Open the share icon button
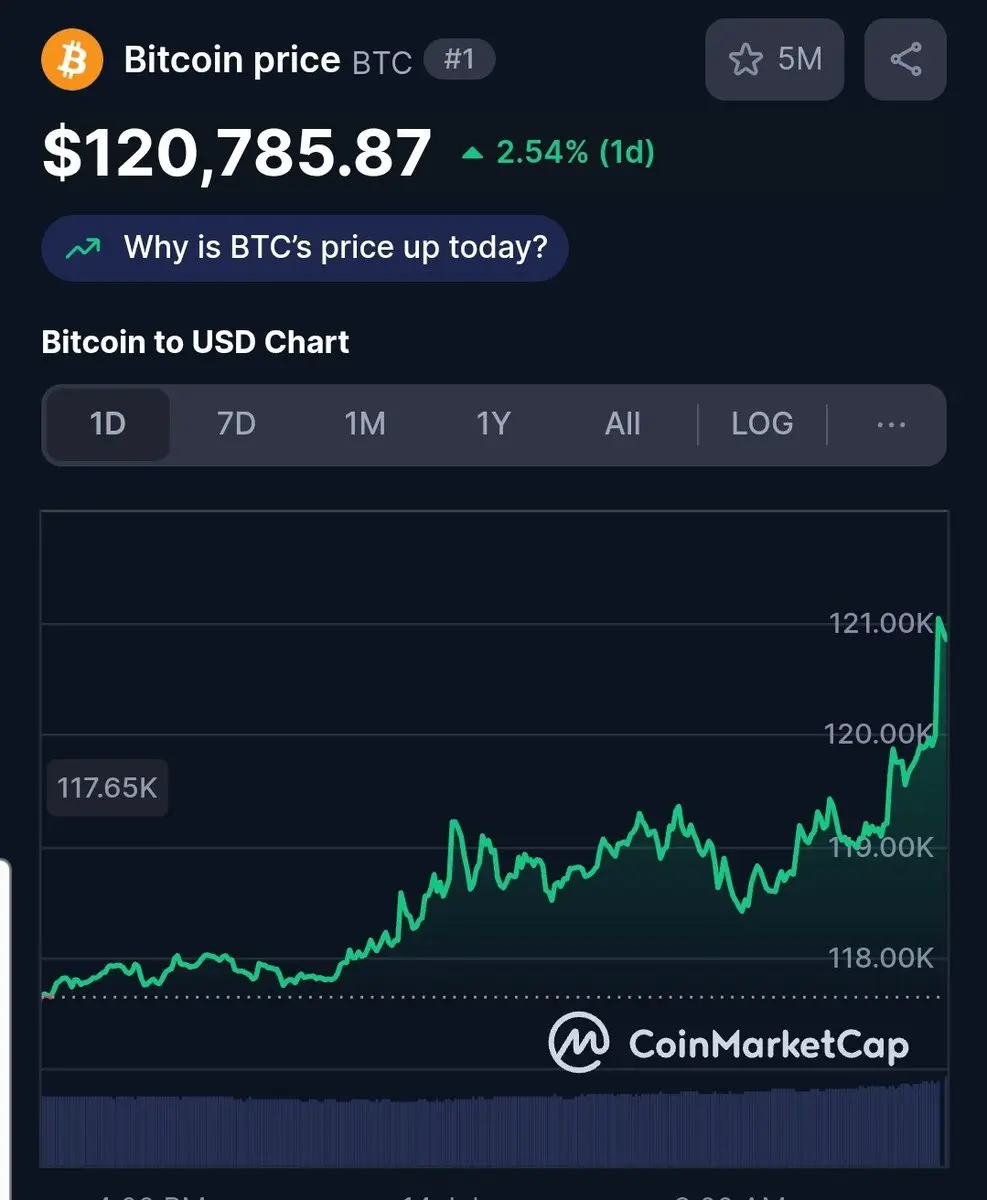987x1200 pixels. click(x=905, y=60)
